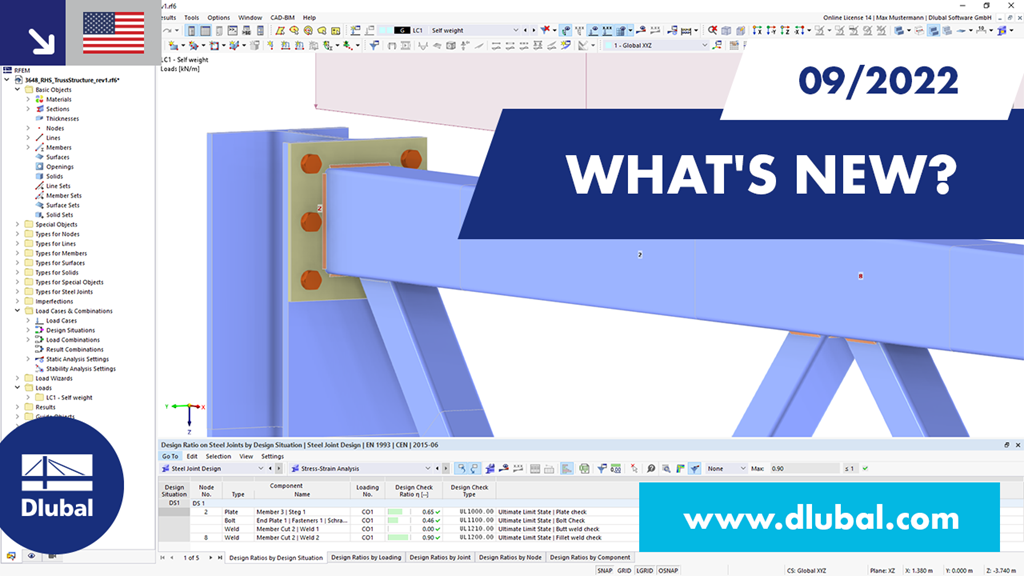Click Edit in results panel menu
The width and height of the screenshot is (1024, 576).
coord(191,456)
